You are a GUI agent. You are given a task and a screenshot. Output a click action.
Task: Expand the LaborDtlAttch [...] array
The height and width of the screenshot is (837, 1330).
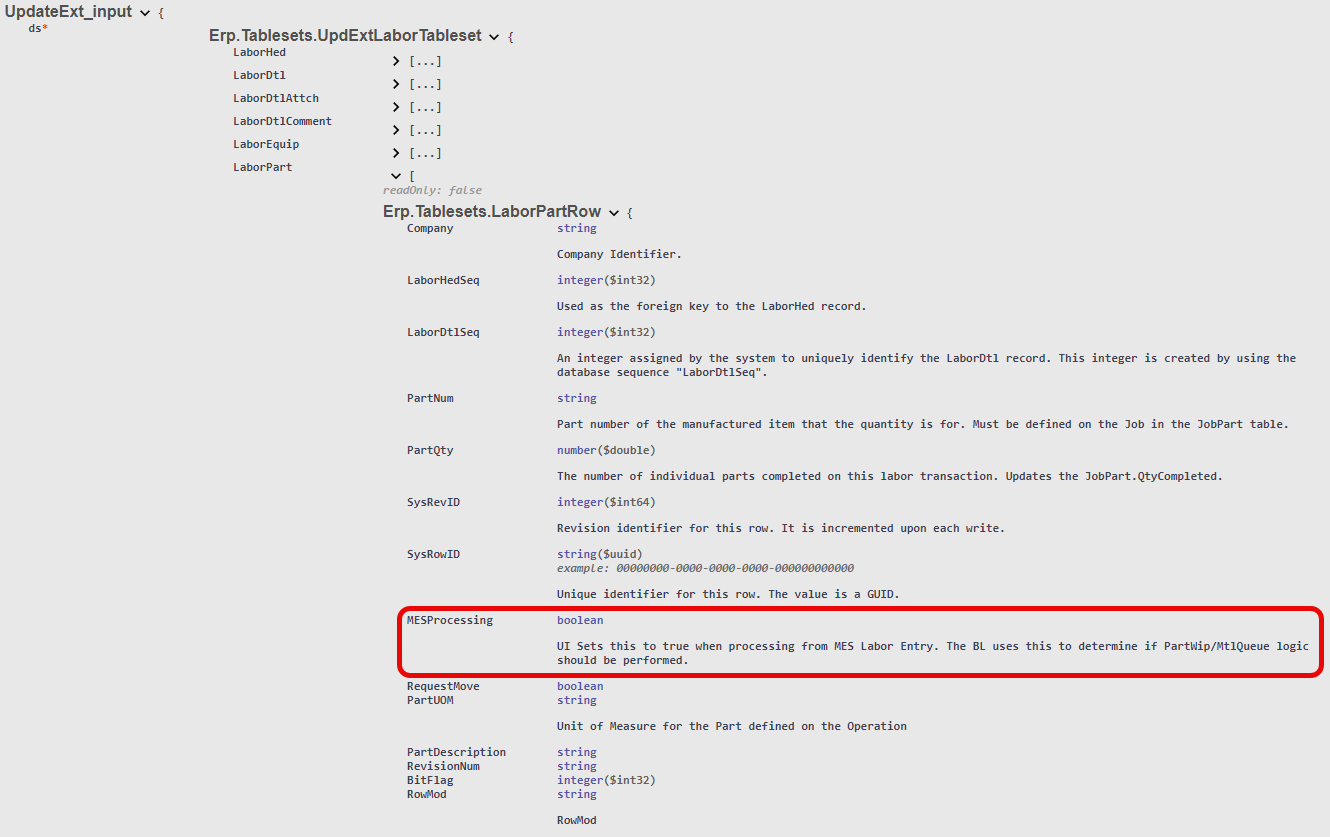click(x=396, y=107)
